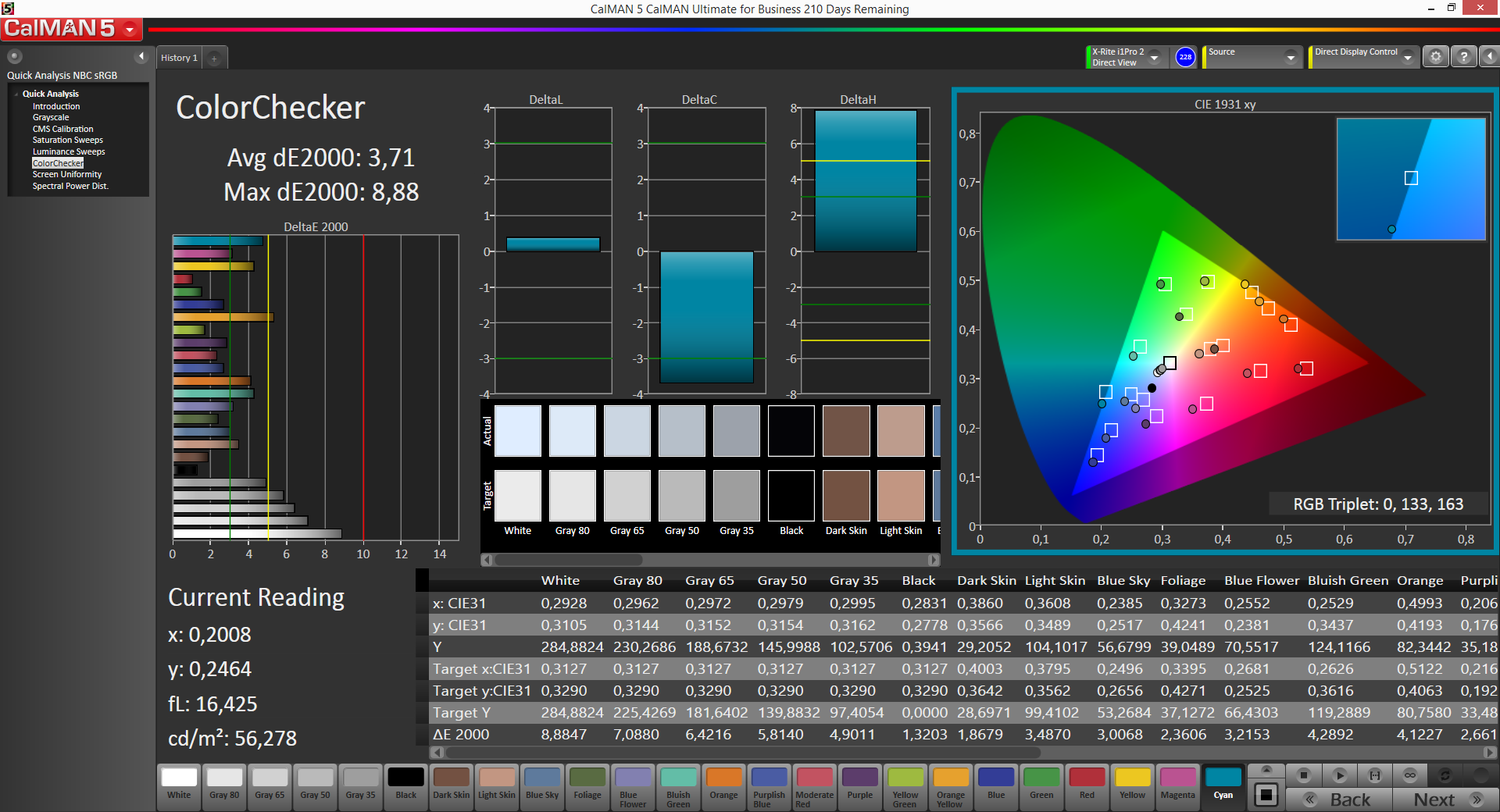1500x812 pixels.
Task: Click the ΔE 2000 value for White
Action: coord(572,735)
